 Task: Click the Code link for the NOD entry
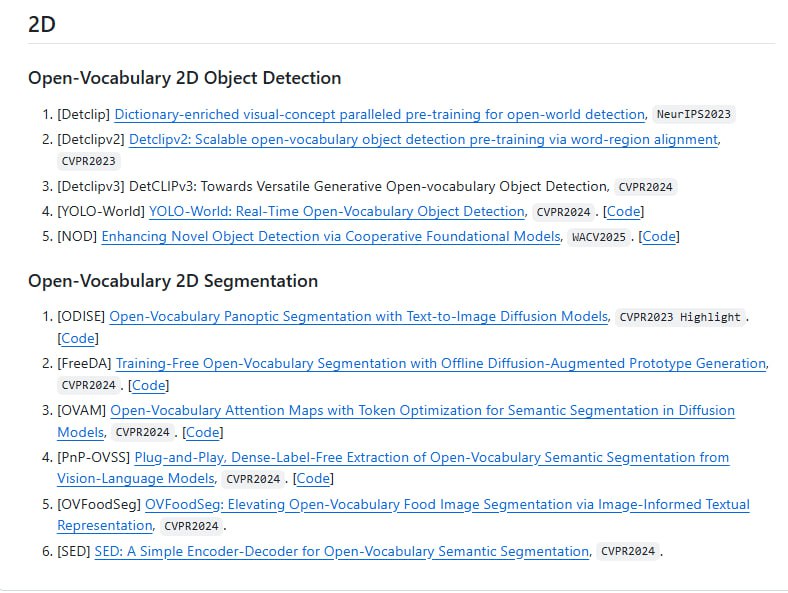[659, 237]
